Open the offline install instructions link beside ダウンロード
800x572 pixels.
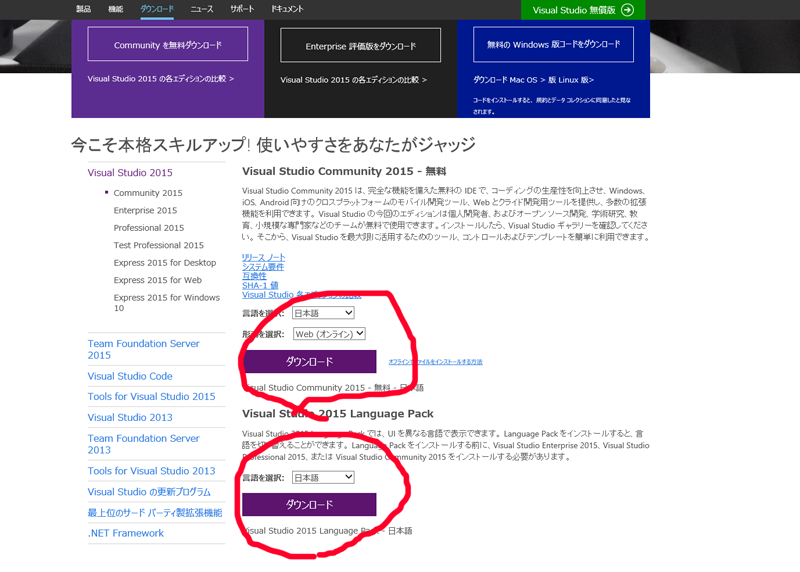click(435, 362)
